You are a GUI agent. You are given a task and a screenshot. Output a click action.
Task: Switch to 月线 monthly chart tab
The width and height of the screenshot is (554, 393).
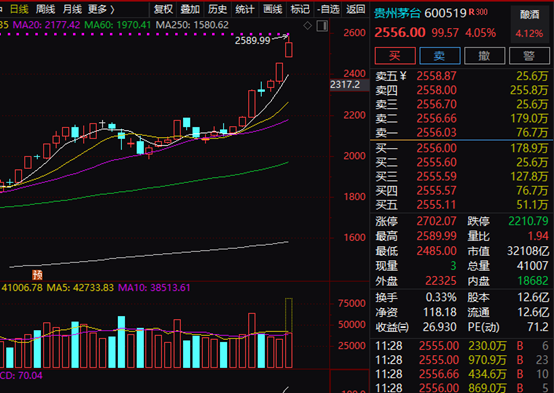72,10
